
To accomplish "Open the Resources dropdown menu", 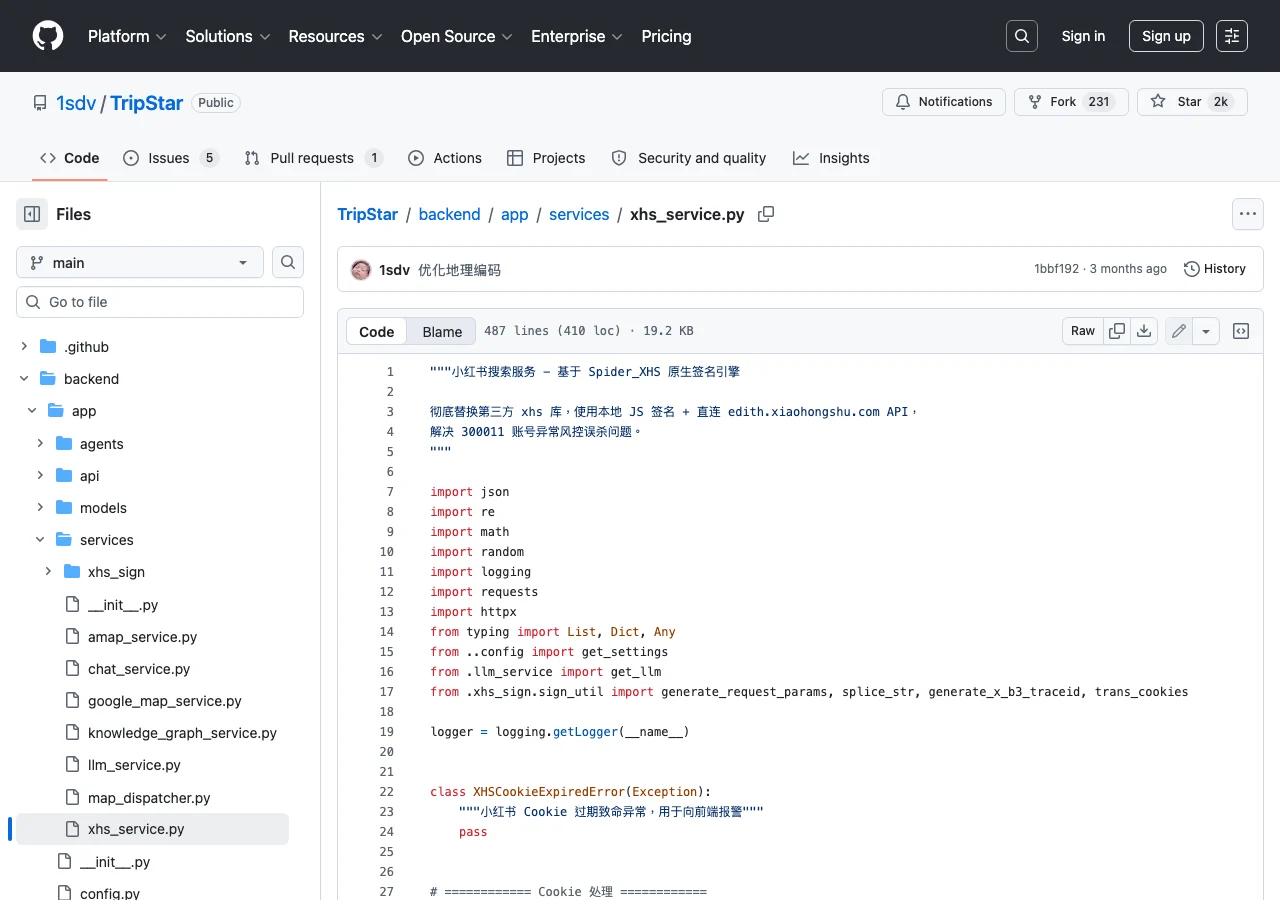I will point(336,36).
